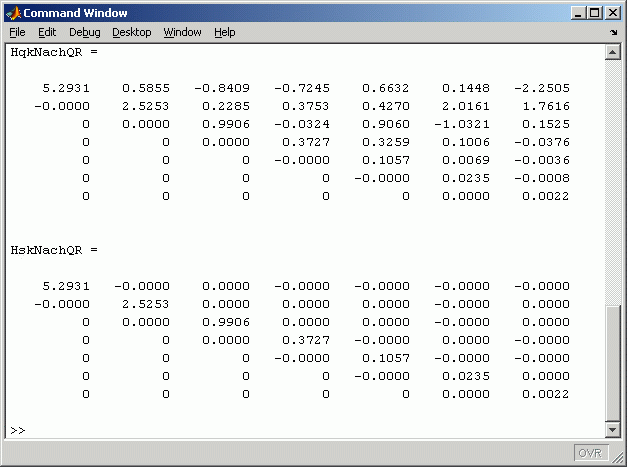Click the MATLAB logo in the title bar
Viewport: 627px width, 467px height.
click(13, 13)
